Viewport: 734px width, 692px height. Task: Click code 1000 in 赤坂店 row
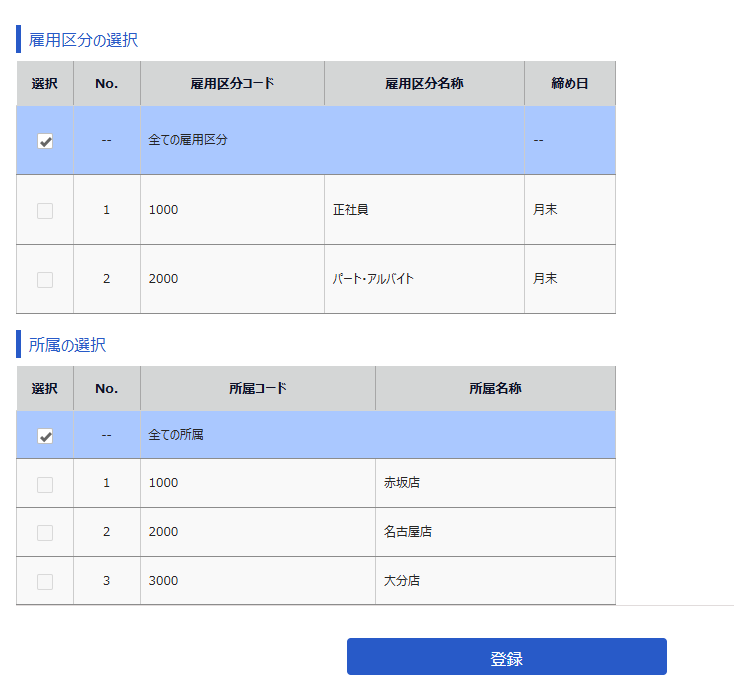tap(163, 483)
